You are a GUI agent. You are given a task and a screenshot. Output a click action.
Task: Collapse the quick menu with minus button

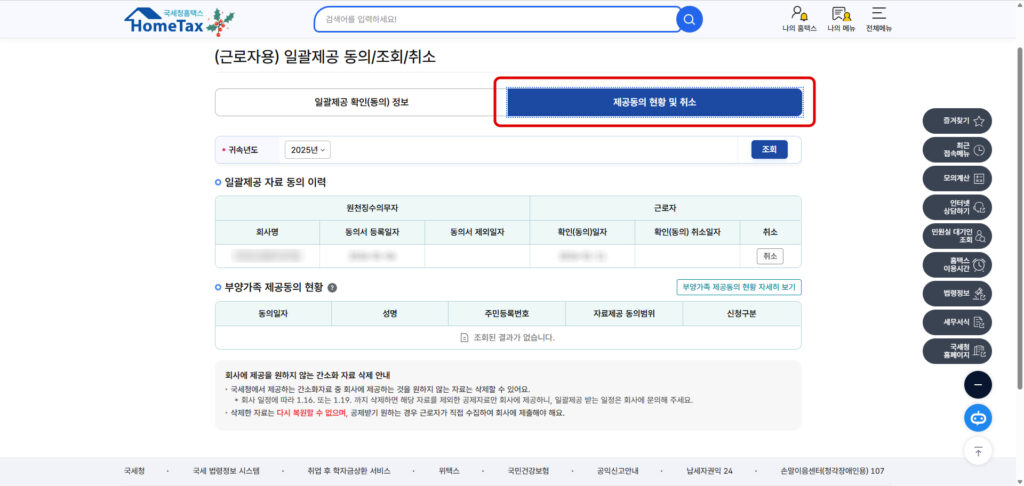click(x=978, y=384)
